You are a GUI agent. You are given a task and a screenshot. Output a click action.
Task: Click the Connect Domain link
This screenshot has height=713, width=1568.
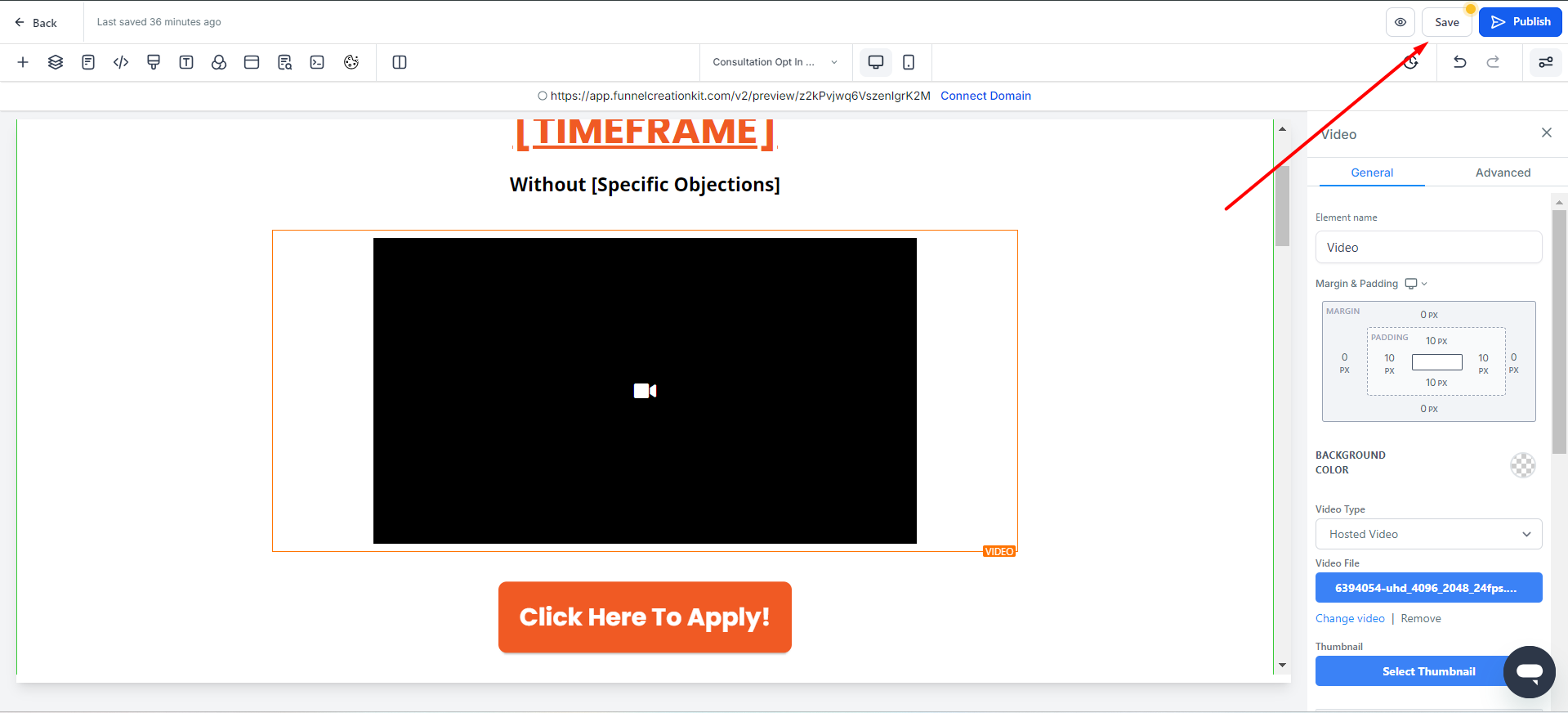point(985,96)
